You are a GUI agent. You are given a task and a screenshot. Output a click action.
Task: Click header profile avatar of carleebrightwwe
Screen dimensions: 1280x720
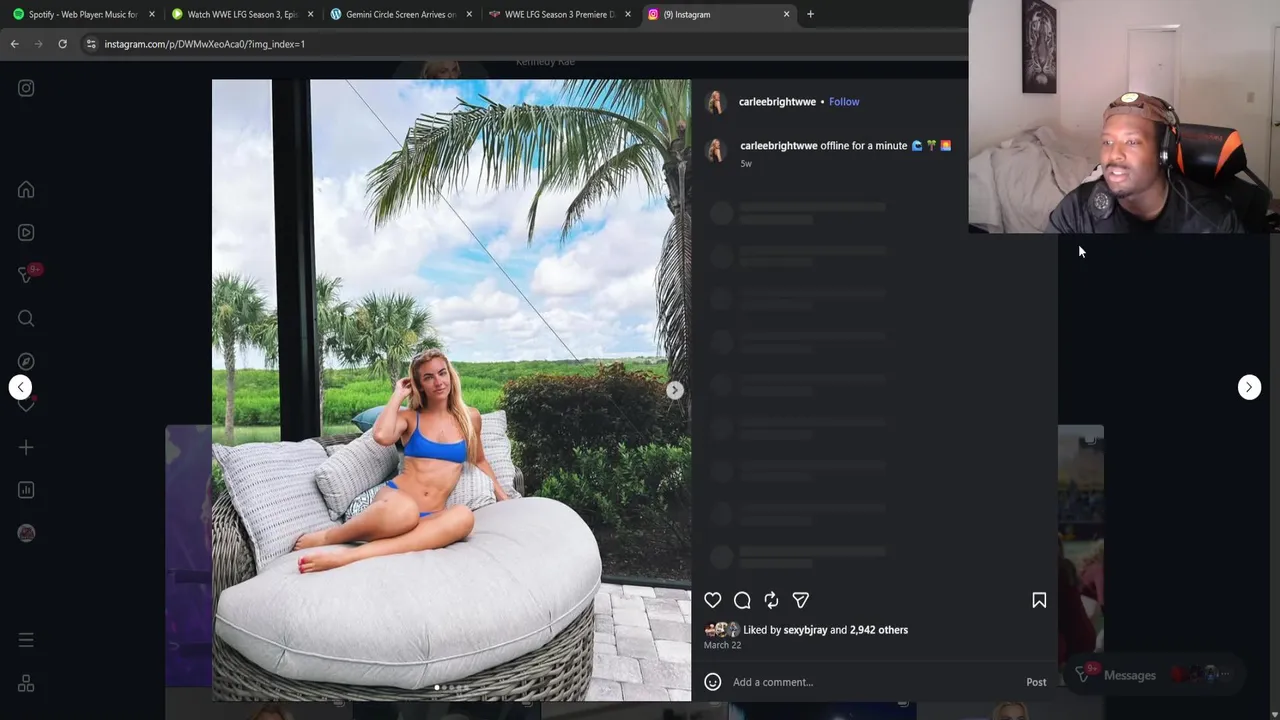pyautogui.click(x=715, y=102)
